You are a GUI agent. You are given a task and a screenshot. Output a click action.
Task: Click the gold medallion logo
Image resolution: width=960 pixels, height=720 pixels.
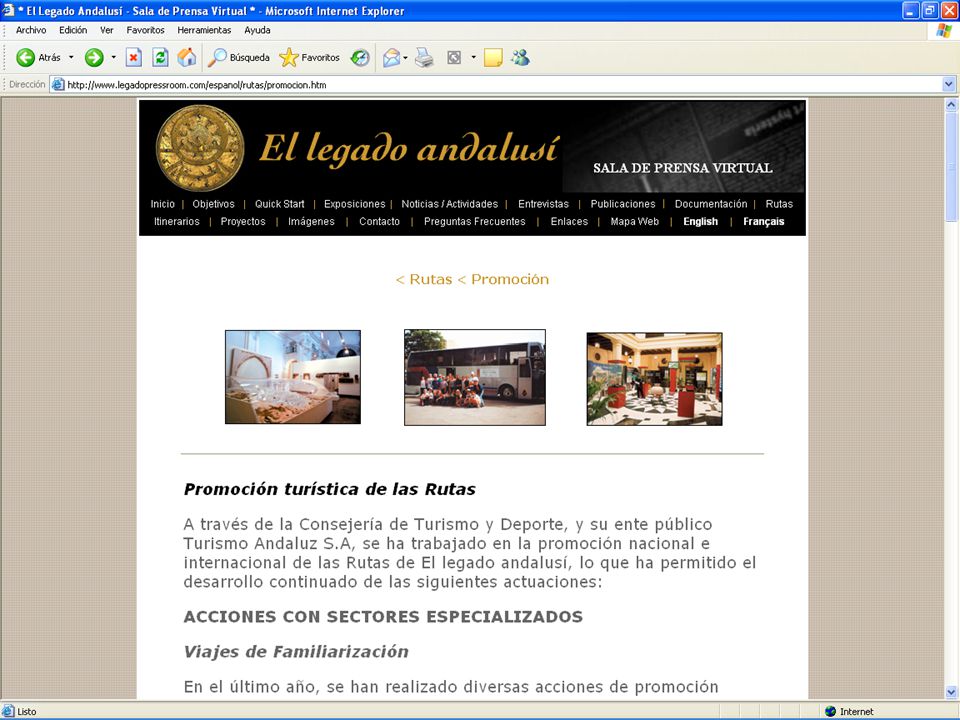200,148
